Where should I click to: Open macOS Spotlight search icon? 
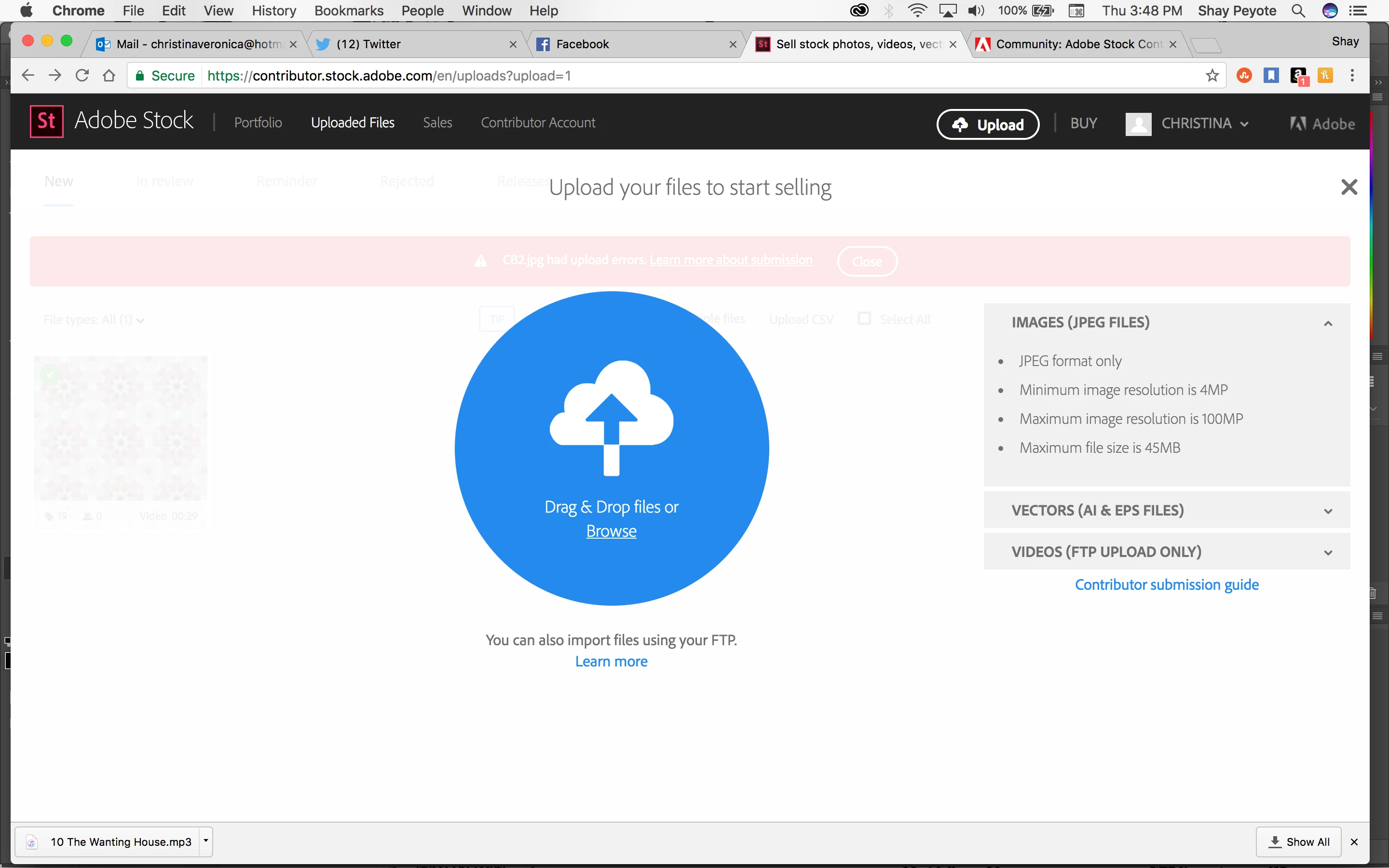tap(1298, 11)
